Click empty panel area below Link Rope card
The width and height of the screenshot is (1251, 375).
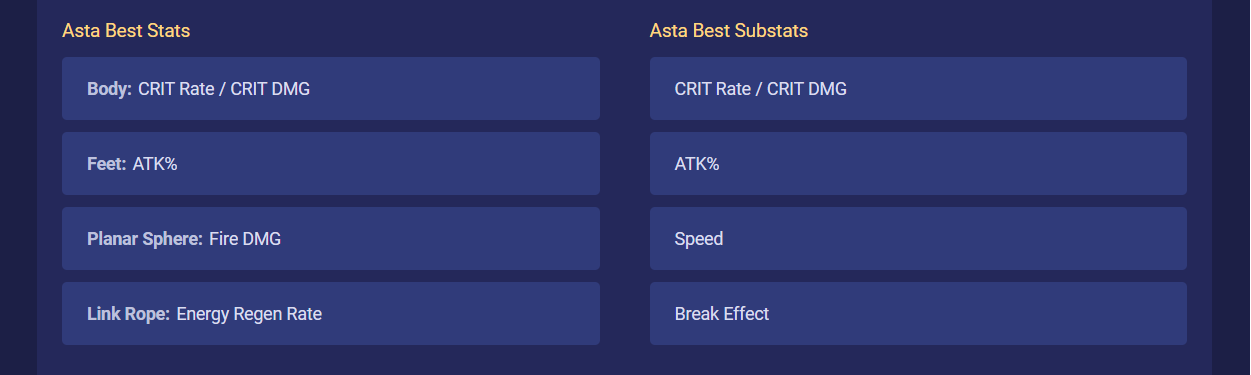[x=330, y=360]
